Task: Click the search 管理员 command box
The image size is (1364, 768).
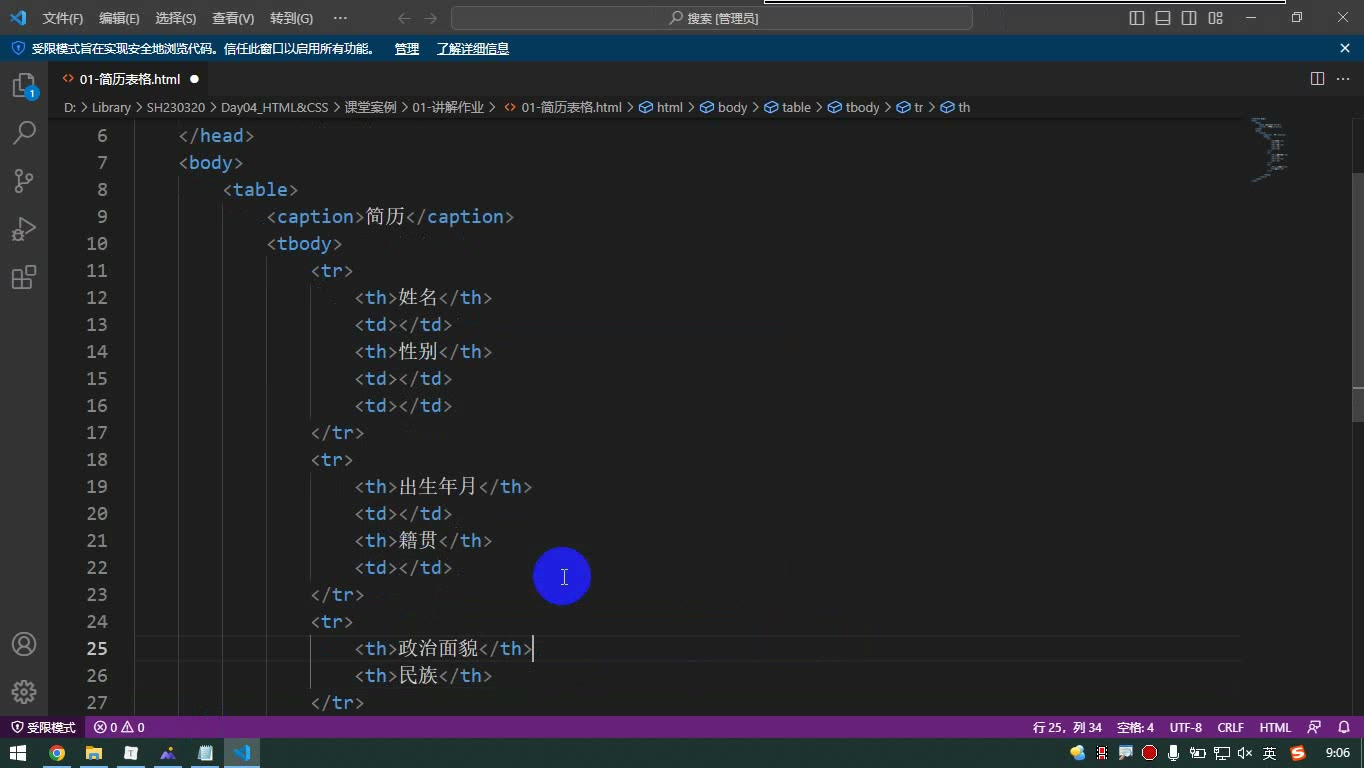Action: 712,18
